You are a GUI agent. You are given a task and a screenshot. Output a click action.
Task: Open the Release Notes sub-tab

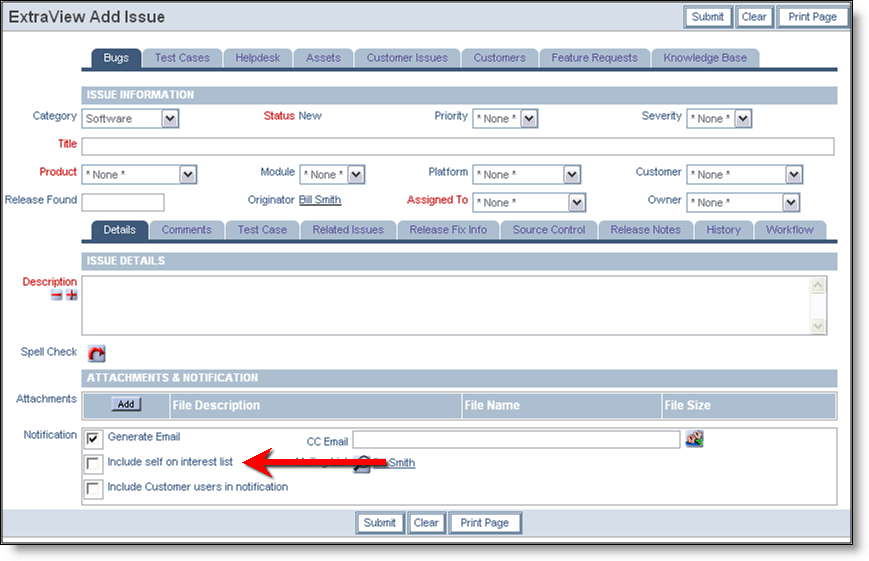click(646, 230)
